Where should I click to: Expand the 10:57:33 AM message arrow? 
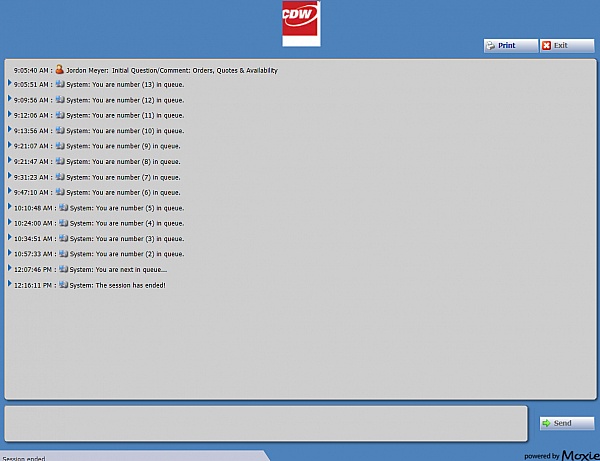[x=10, y=252]
